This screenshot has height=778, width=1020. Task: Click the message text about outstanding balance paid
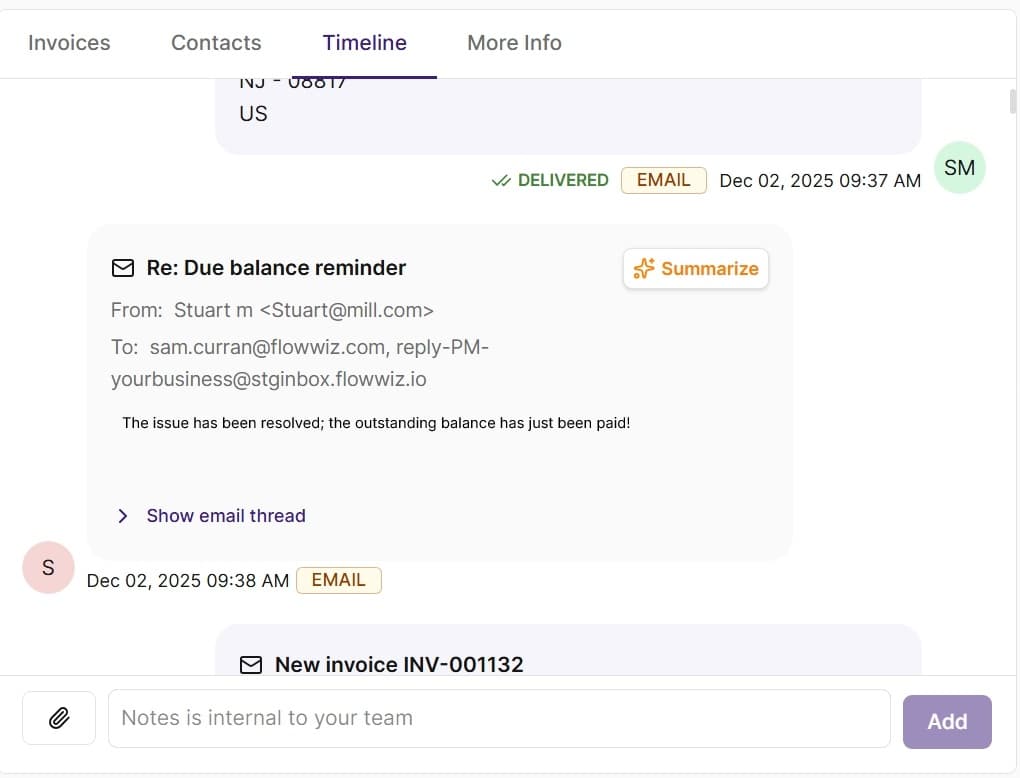(x=376, y=423)
